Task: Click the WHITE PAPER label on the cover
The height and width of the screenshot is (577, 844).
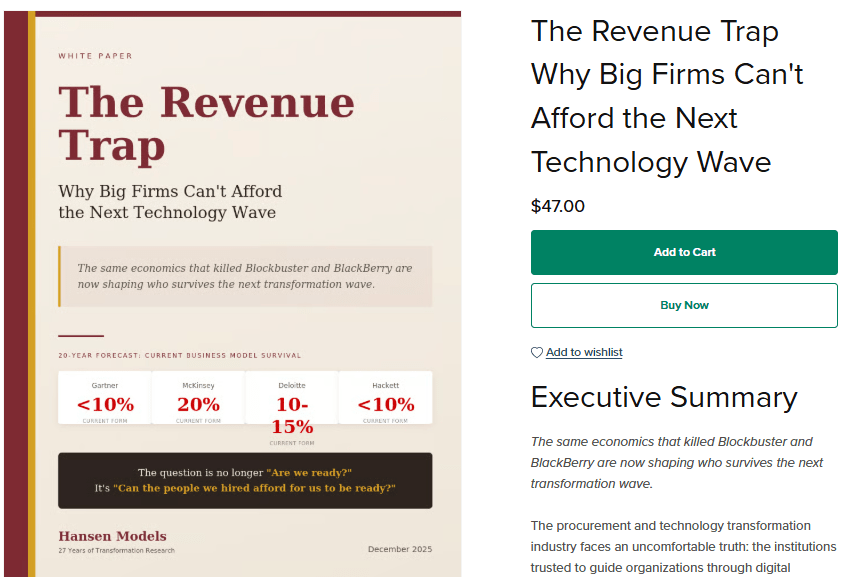Action: click(95, 56)
